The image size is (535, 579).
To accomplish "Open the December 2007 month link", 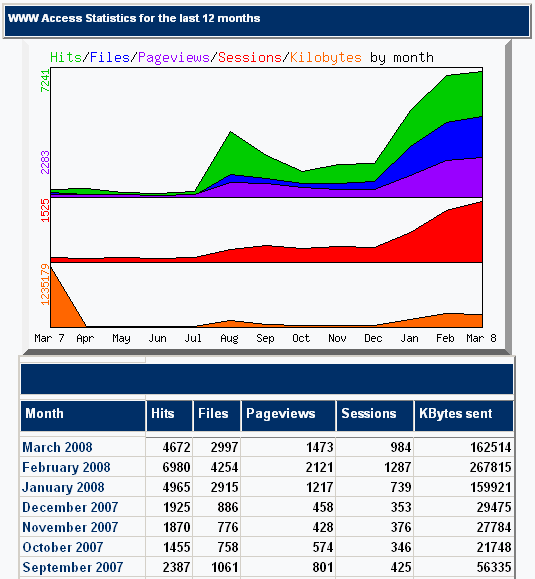I will (x=70, y=507).
